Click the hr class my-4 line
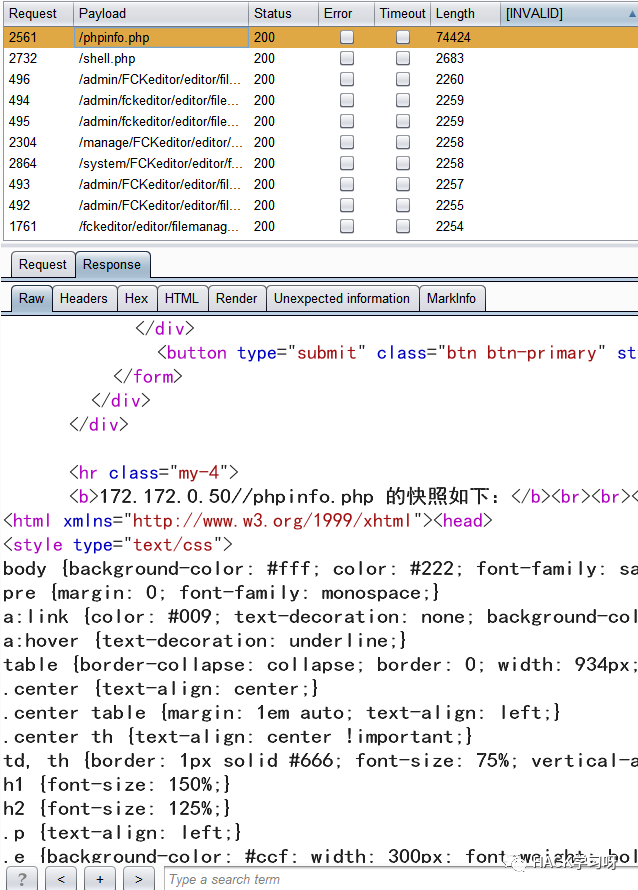 (x=154, y=473)
